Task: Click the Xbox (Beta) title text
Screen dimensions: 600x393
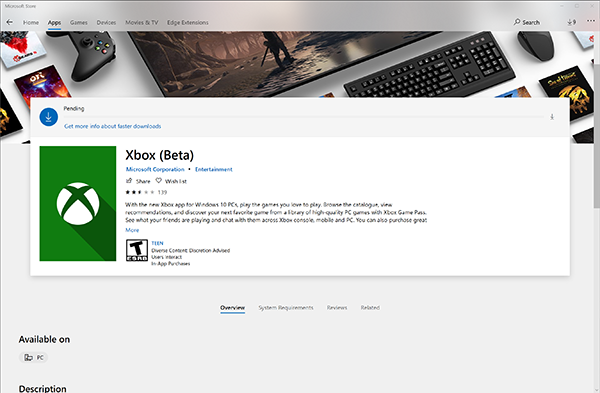Action: [x=160, y=155]
